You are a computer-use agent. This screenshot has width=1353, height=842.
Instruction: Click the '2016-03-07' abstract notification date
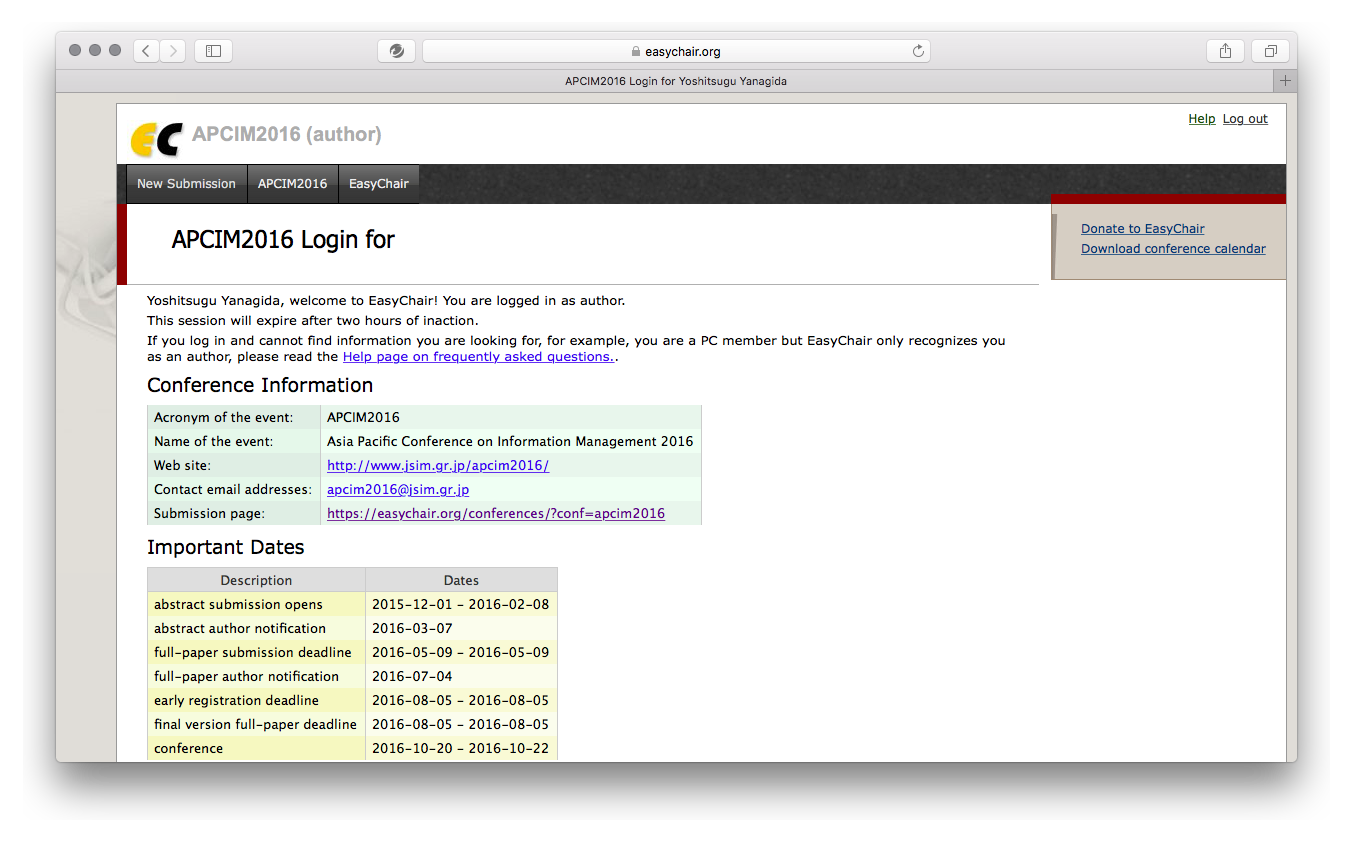point(412,628)
